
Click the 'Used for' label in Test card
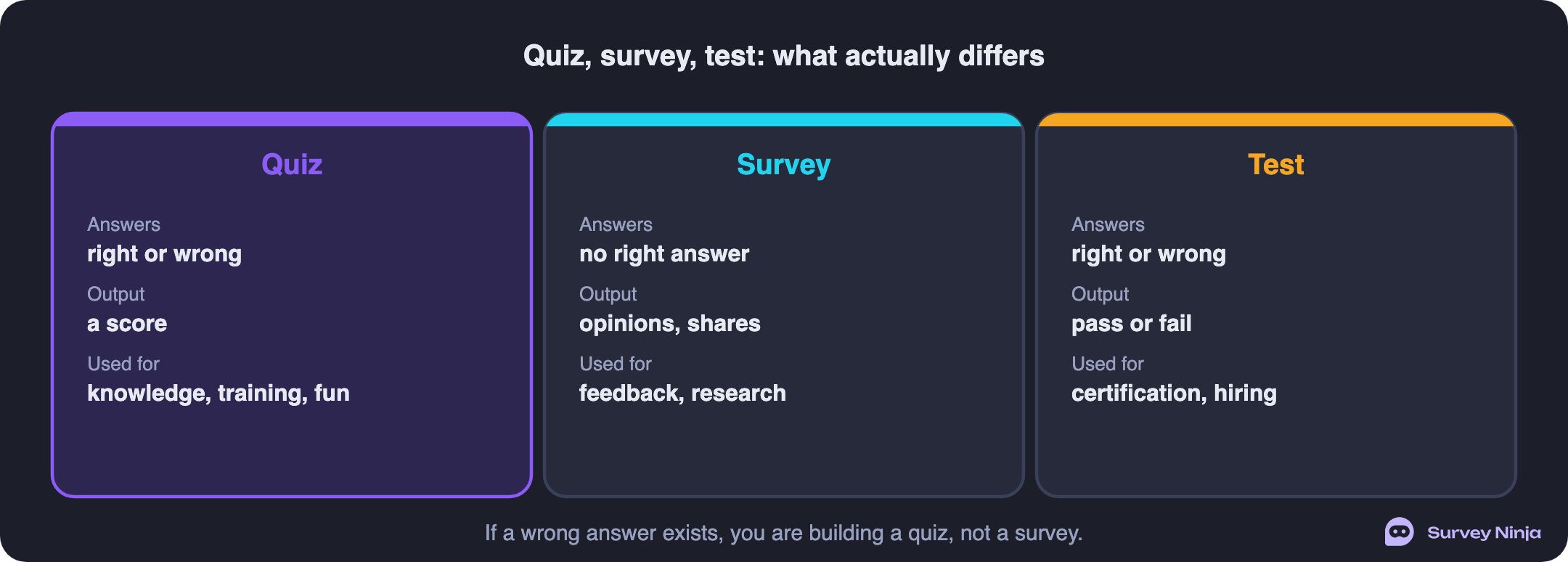(x=1108, y=364)
